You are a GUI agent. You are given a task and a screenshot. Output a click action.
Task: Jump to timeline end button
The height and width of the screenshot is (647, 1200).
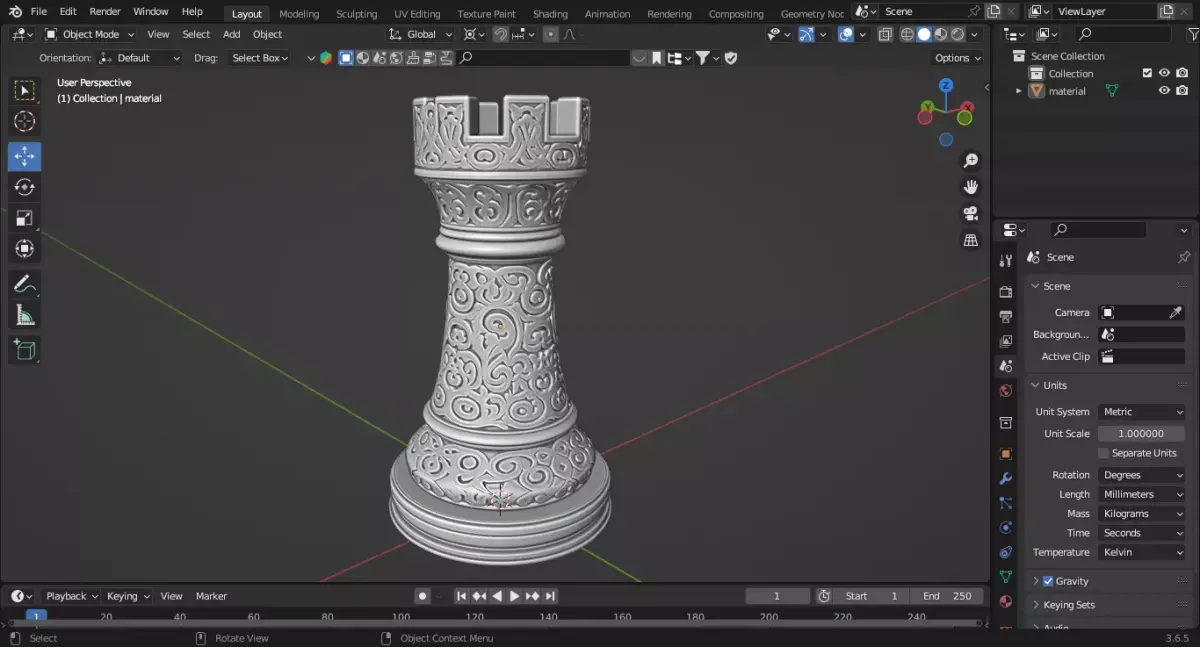550,596
